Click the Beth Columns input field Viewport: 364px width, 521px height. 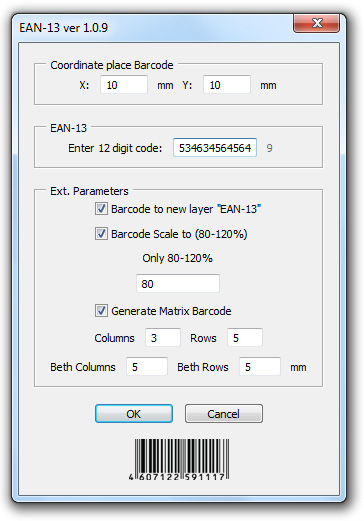(x=147, y=367)
